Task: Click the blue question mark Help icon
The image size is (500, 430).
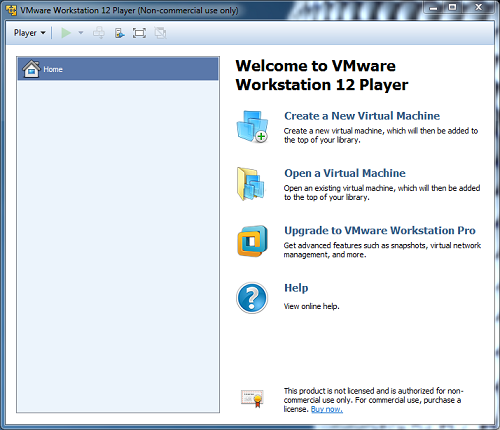Action: coord(252,298)
